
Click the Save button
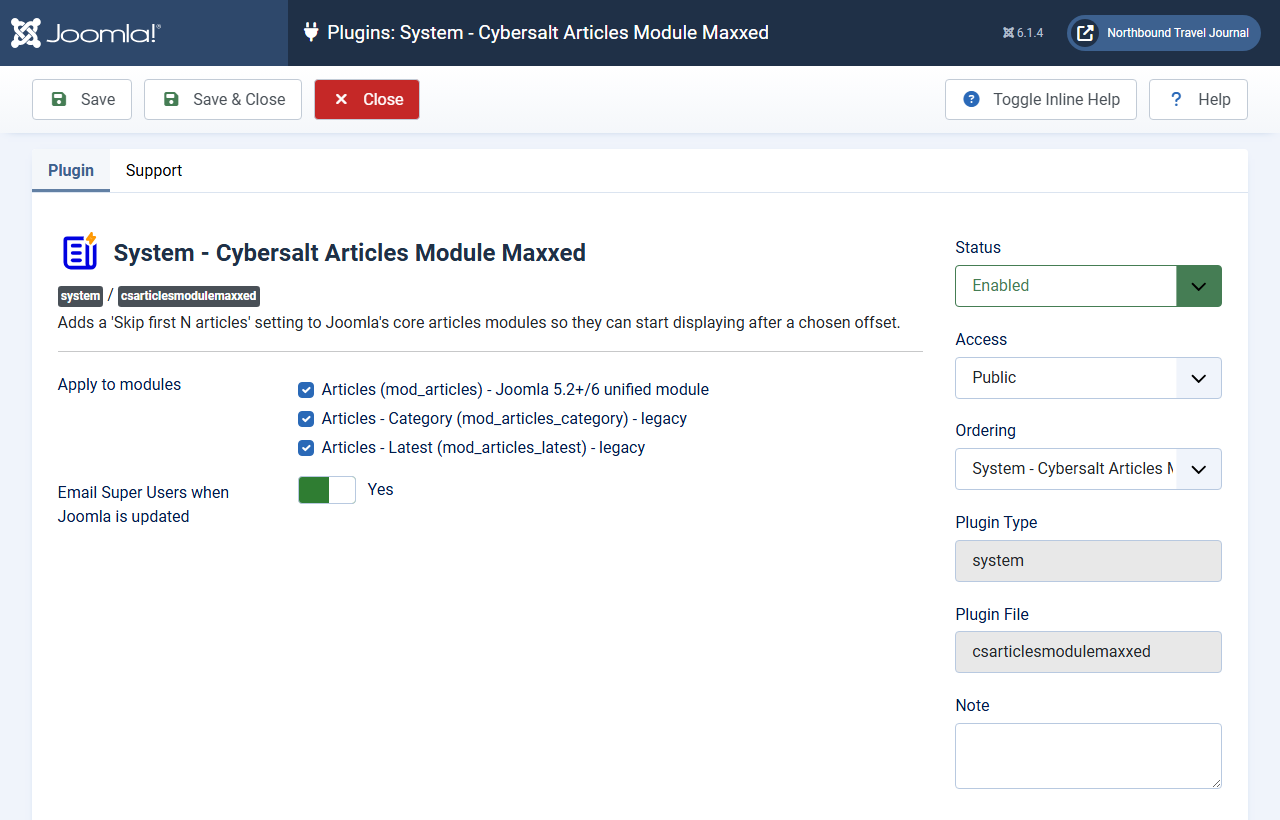82,100
